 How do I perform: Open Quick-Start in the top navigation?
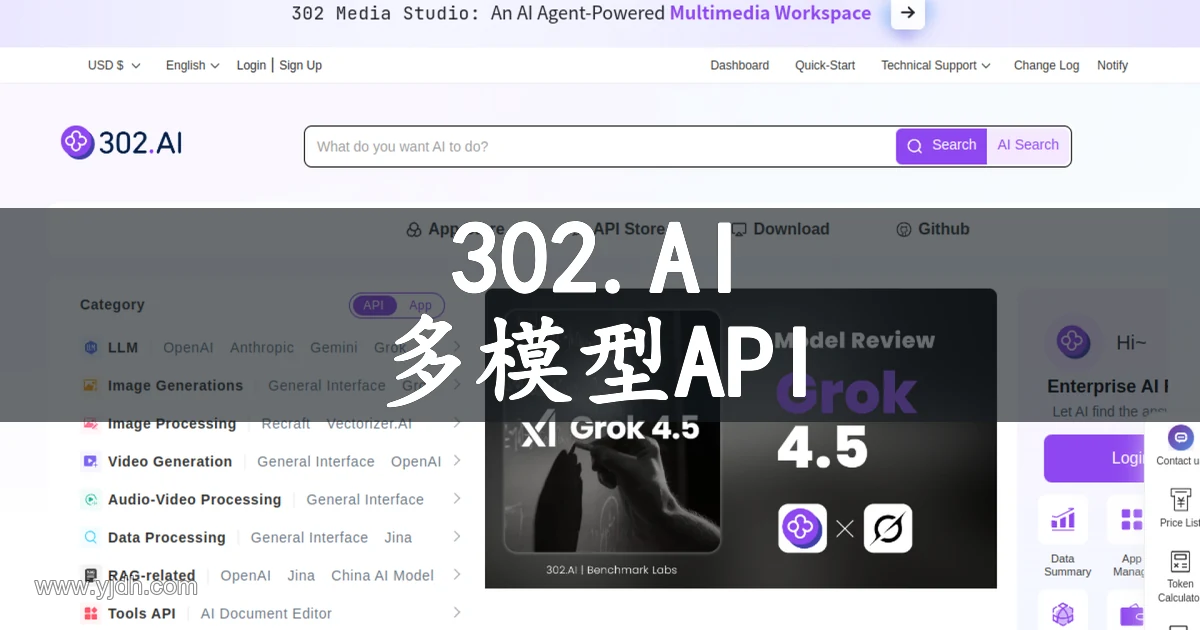(x=825, y=65)
